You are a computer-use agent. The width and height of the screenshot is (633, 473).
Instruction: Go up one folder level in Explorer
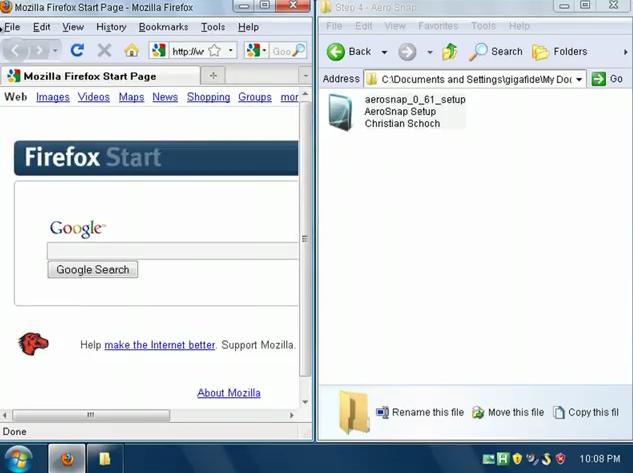(449, 52)
